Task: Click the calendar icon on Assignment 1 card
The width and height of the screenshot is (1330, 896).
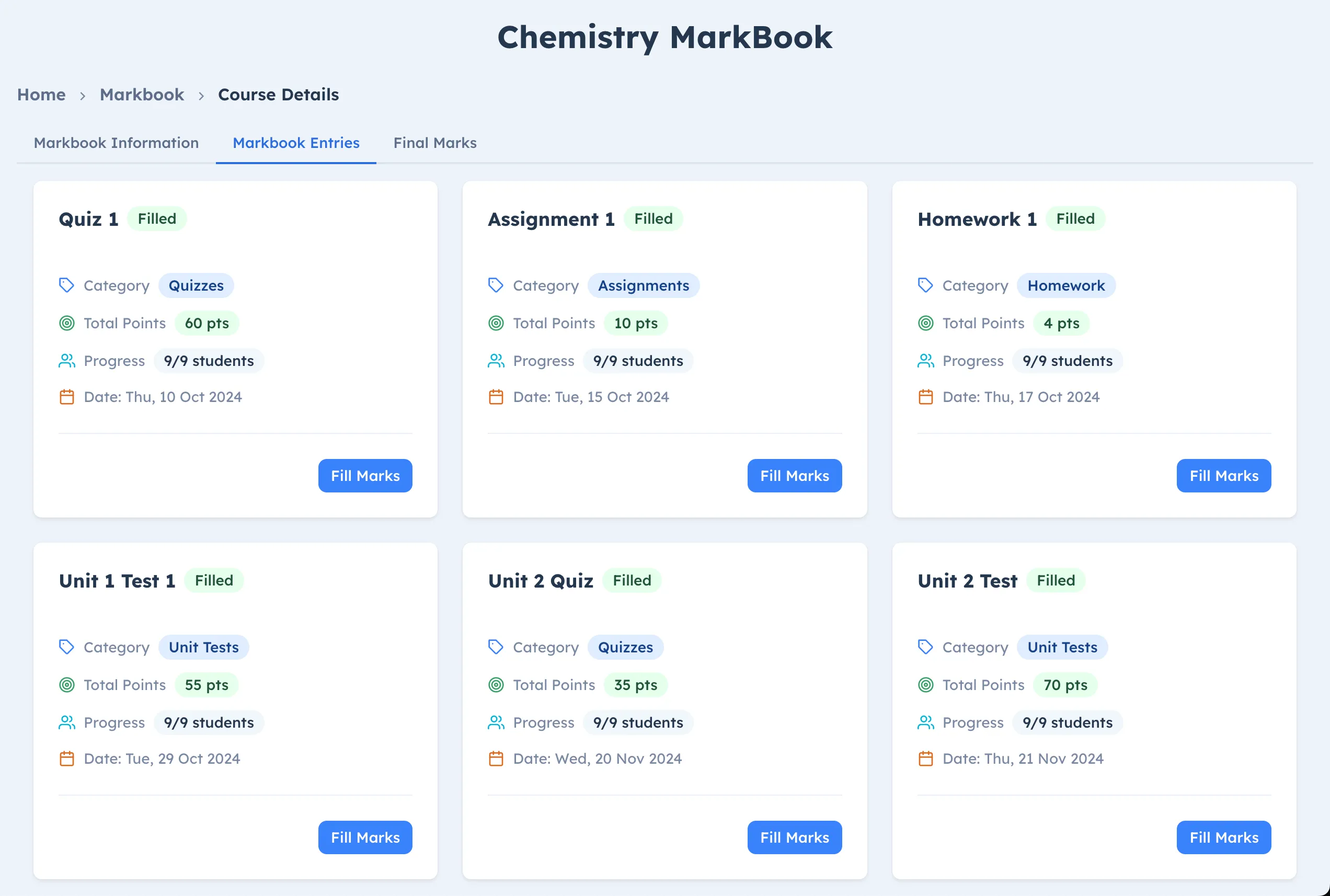Action: pyautogui.click(x=497, y=397)
